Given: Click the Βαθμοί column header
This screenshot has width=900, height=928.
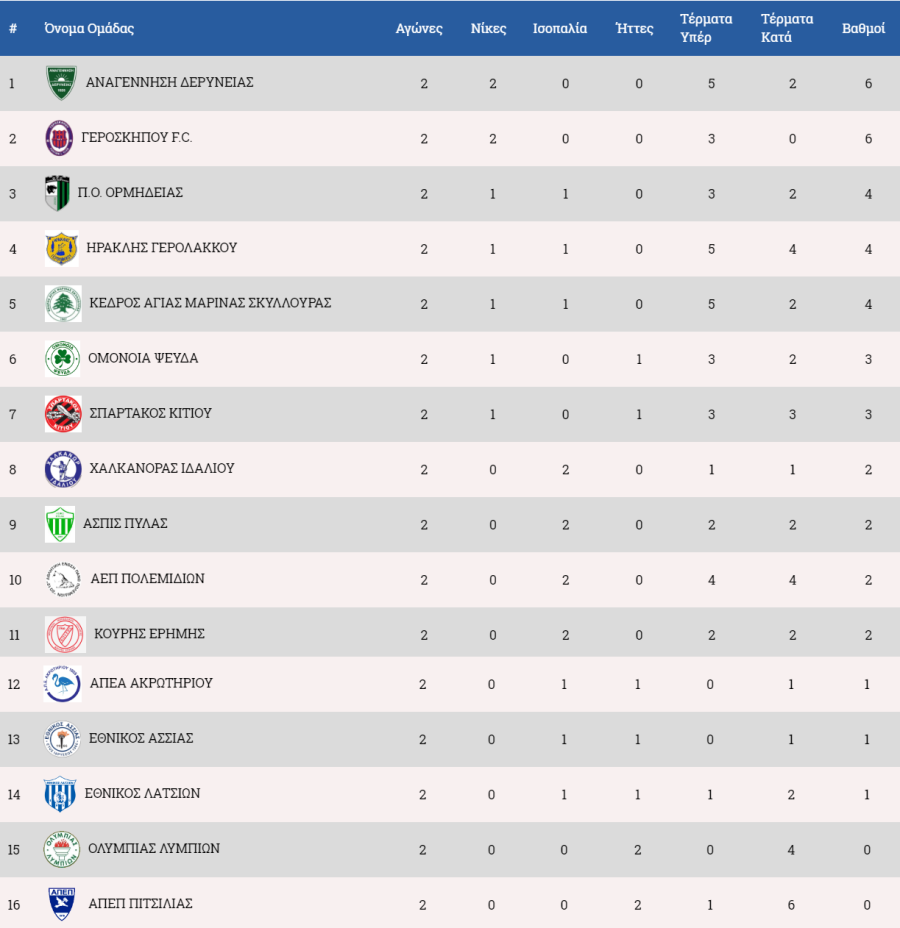Looking at the screenshot, I should (x=863, y=28).
